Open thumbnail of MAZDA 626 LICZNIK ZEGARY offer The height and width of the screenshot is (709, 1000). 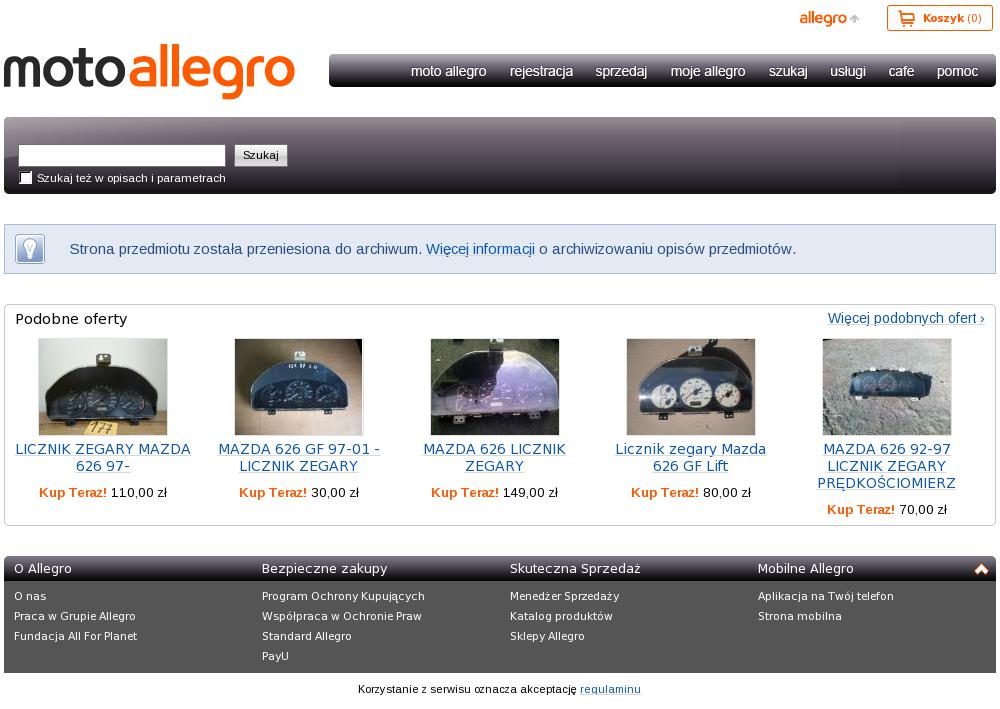click(x=495, y=387)
